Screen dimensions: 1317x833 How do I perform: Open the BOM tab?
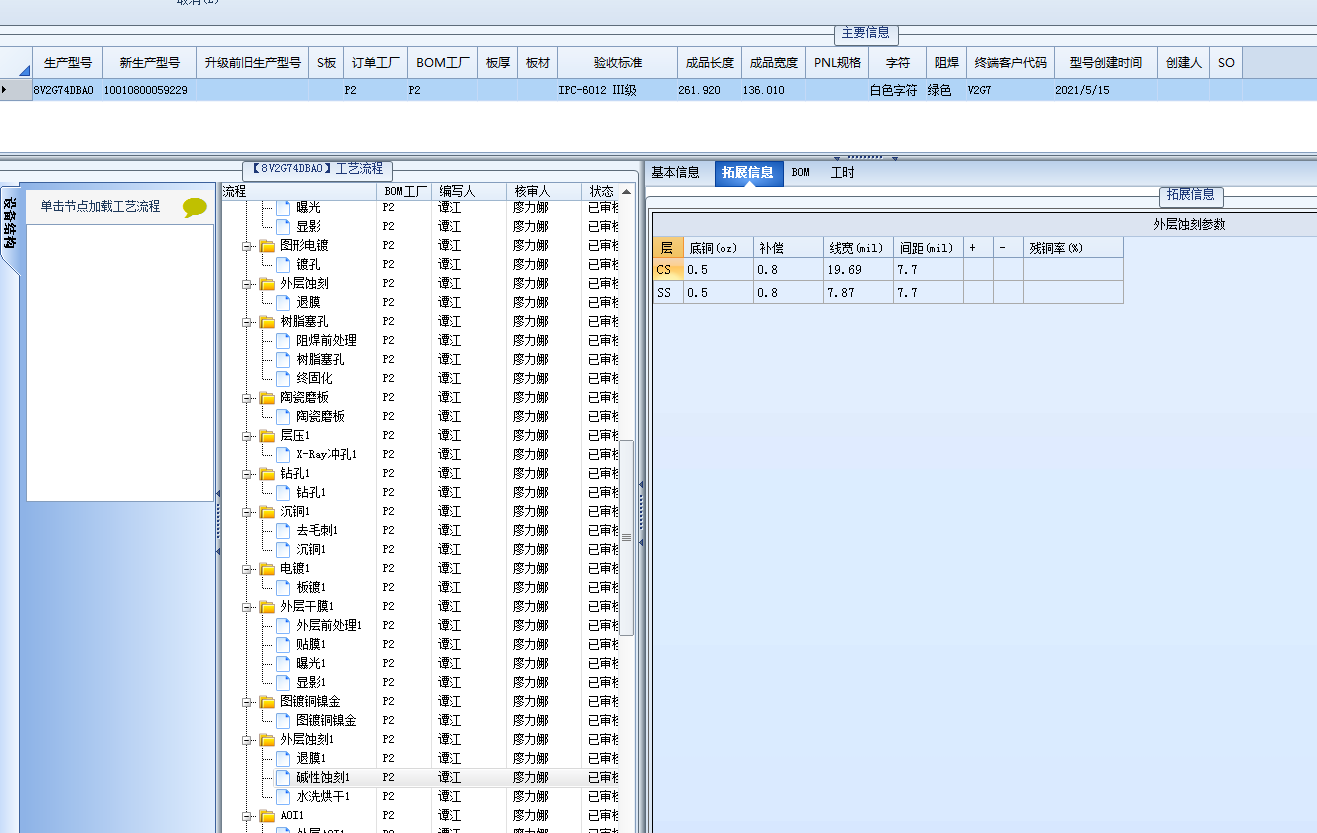click(x=800, y=172)
